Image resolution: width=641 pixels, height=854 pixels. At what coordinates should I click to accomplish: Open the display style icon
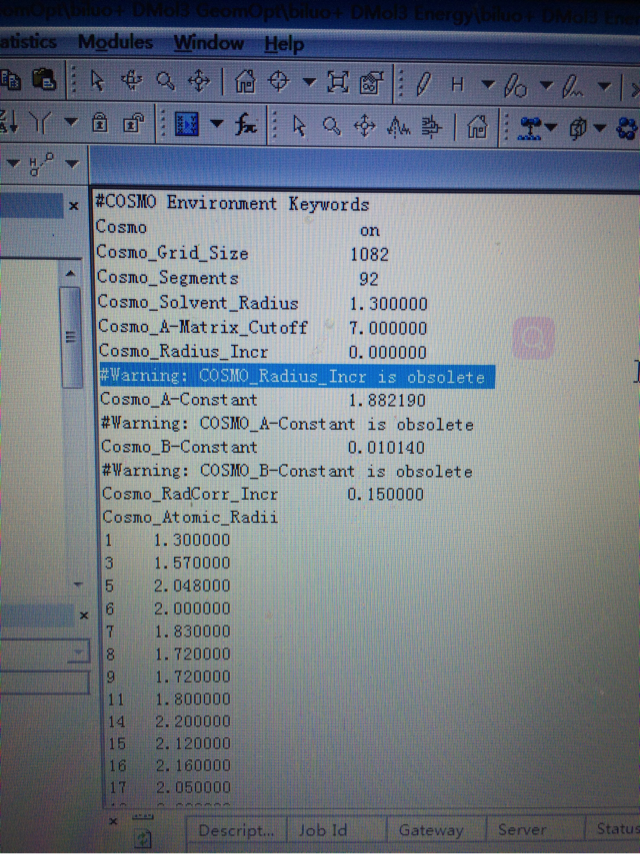tap(371, 83)
